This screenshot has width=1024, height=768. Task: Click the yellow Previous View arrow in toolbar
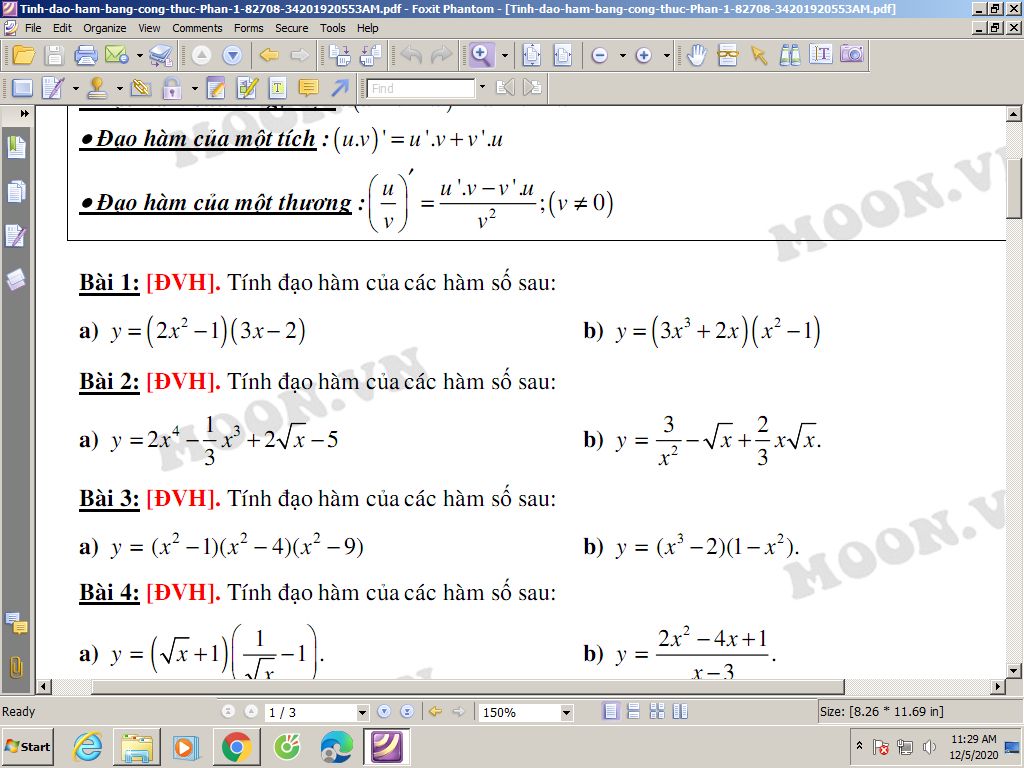[x=268, y=56]
